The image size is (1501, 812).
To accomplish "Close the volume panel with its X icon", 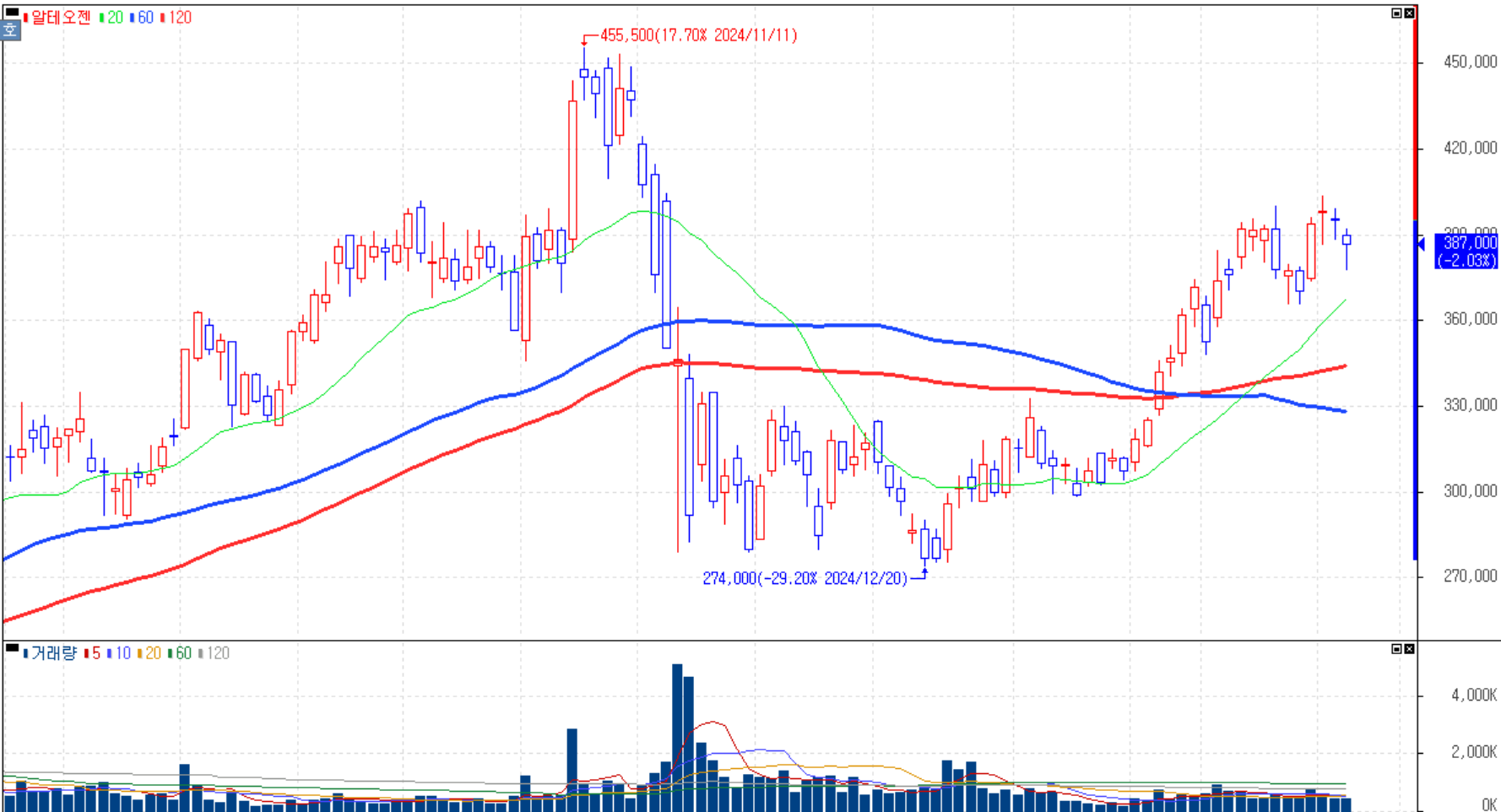I will (x=1409, y=649).
